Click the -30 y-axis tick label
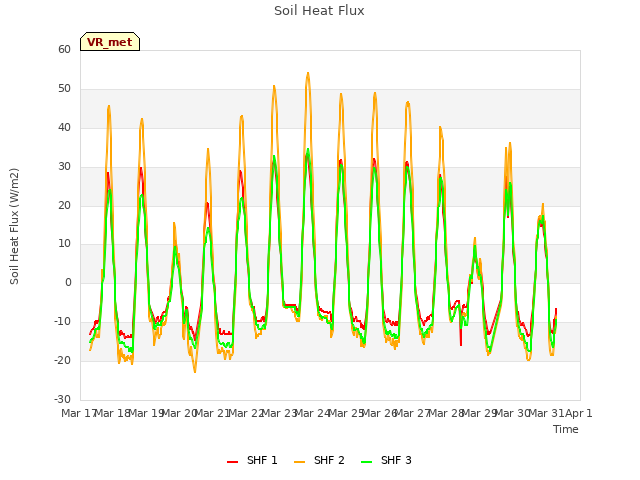This screenshot has width=640, height=480. 62,399
